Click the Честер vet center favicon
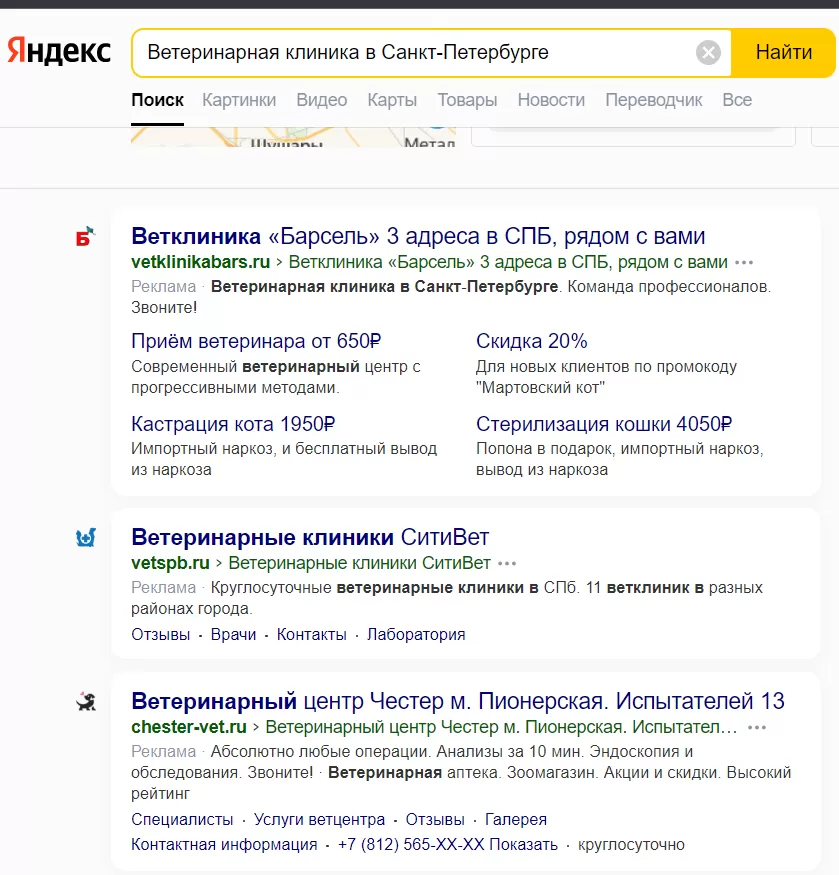The width and height of the screenshot is (839, 875). point(85,702)
